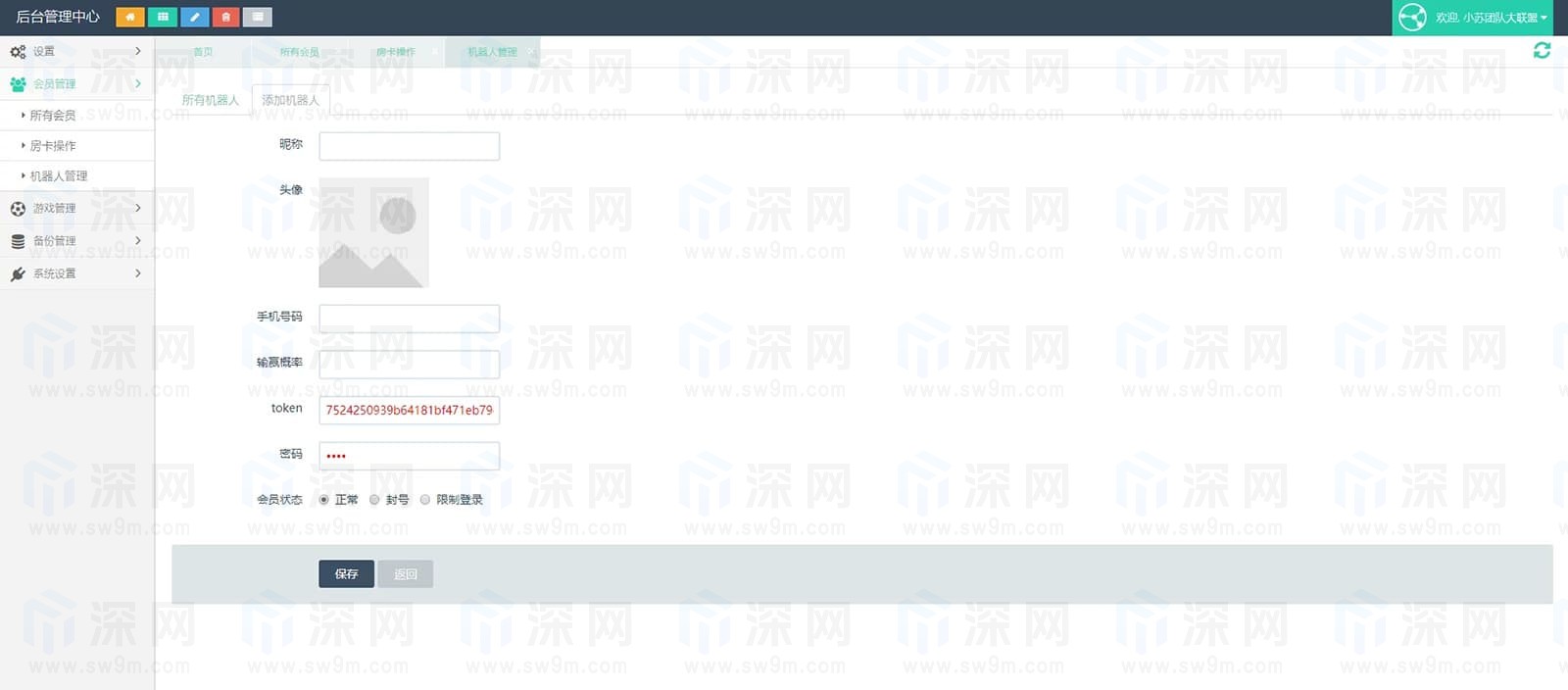Select the 限制登录 radio button
The height and width of the screenshot is (690, 1568).
click(x=425, y=500)
